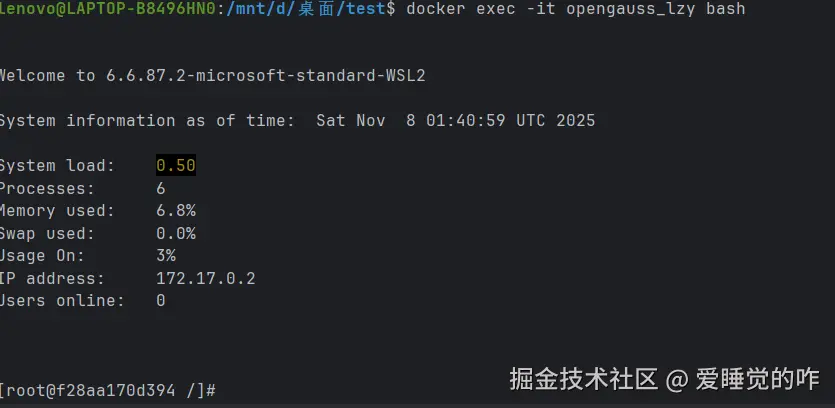Viewport: 835px width, 408px height.
Task: Click the Memory used label
Action: [x=58, y=210]
